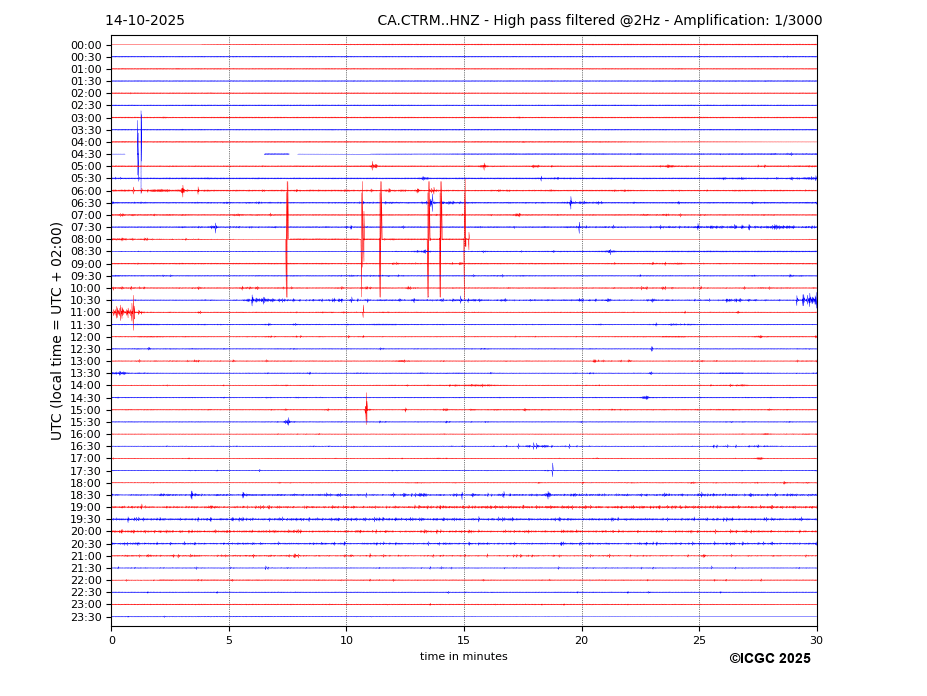Viewport: 927px width, 696px height.
Task: Select the 06:00 time row label
Action: pyautogui.click(x=85, y=191)
